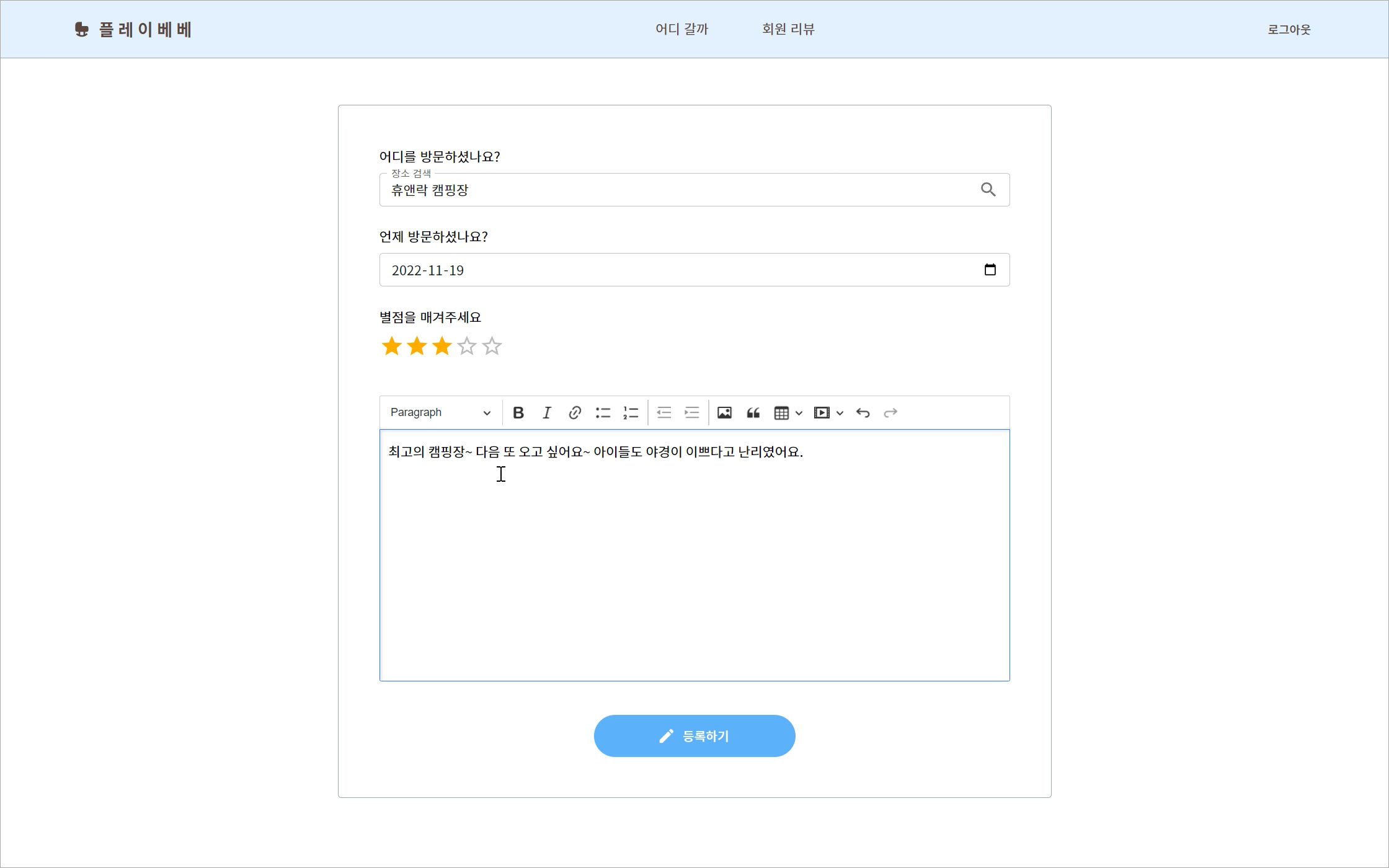1389x868 pixels.
Task: Insert an image into the review
Action: coord(724,413)
